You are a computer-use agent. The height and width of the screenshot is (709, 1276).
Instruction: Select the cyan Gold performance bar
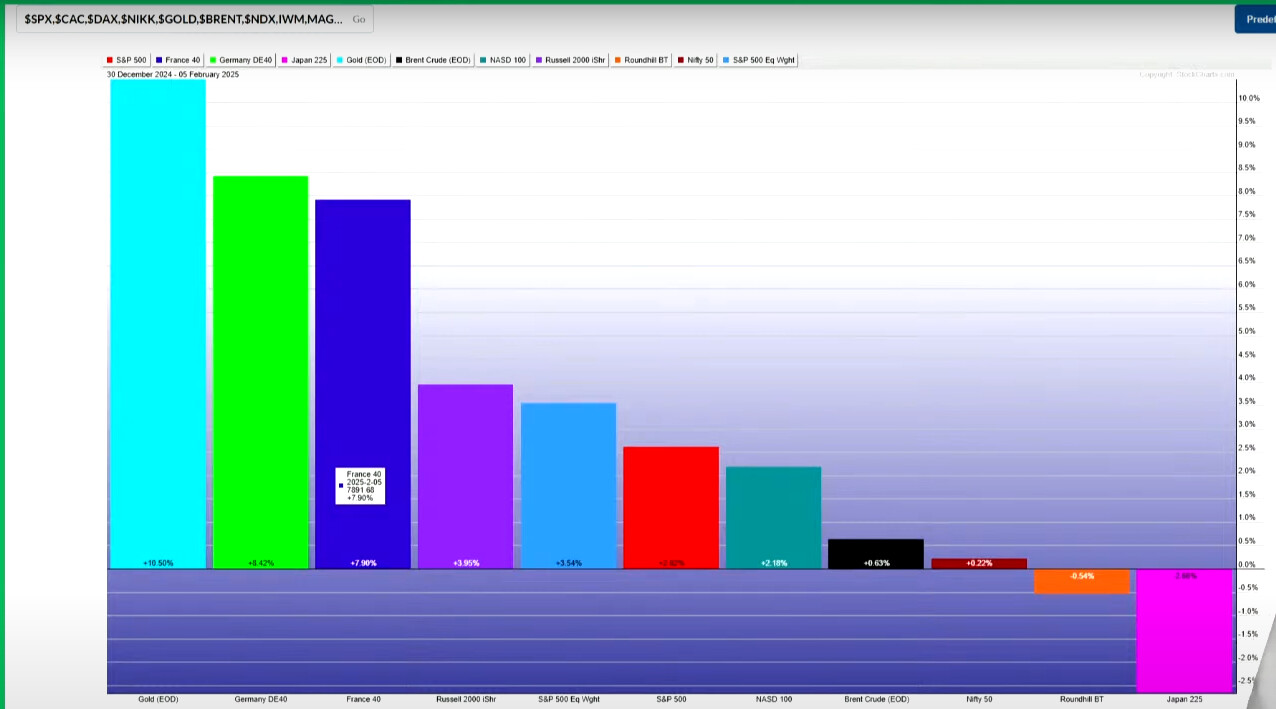pos(158,320)
